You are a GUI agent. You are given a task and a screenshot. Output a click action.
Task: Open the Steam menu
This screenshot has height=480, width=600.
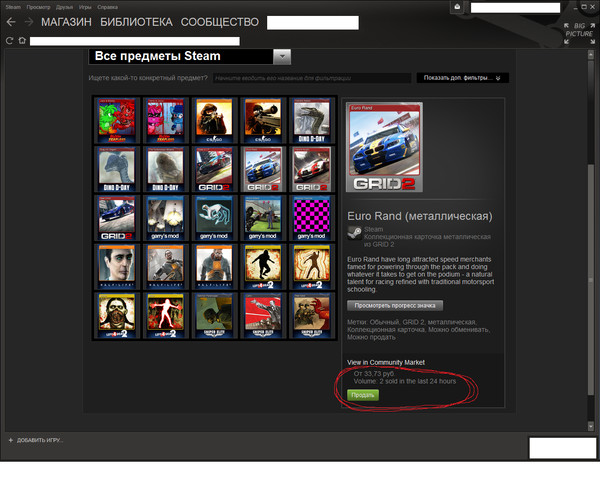click(x=13, y=7)
